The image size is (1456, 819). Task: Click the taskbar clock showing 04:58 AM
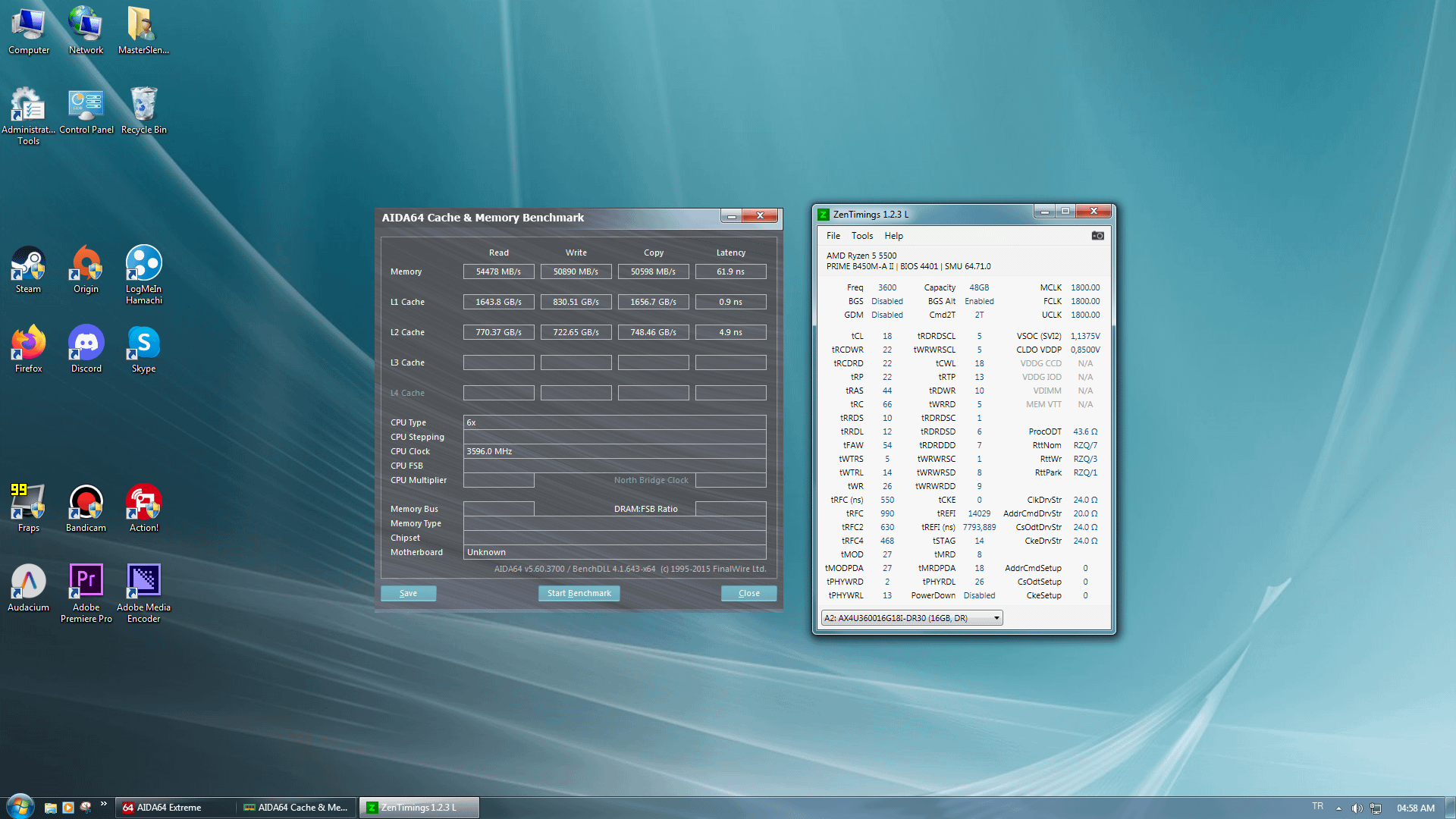[1416, 808]
